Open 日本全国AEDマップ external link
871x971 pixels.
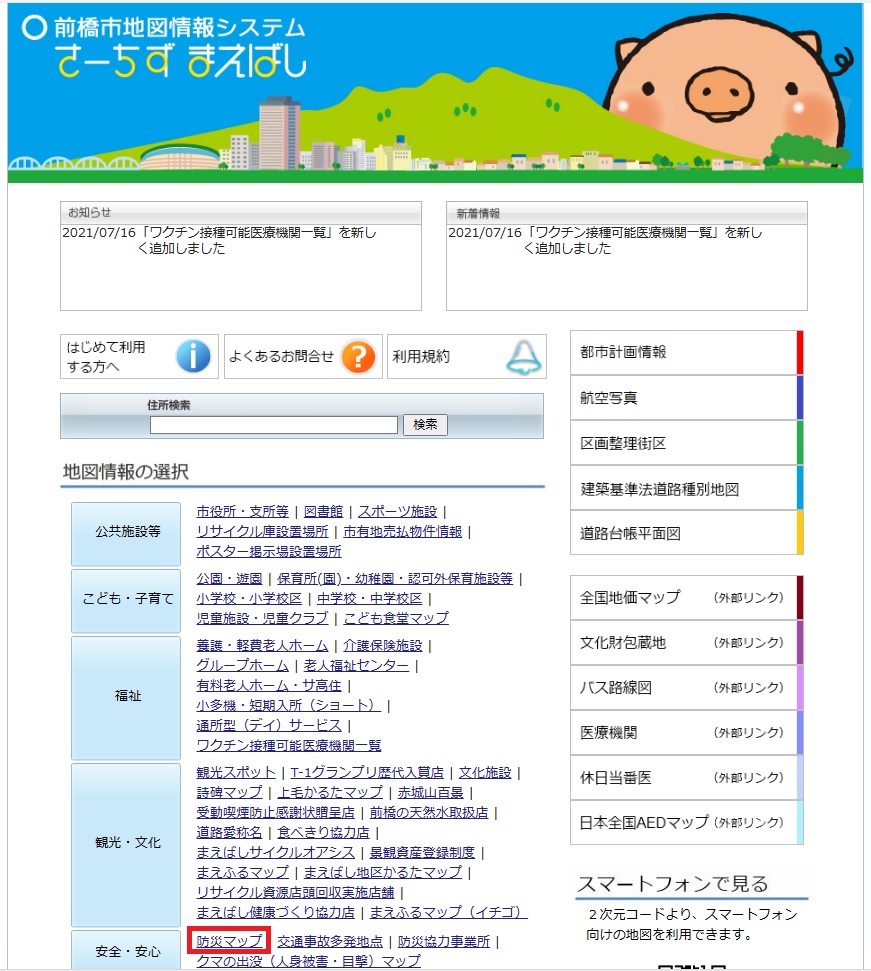point(686,823)
